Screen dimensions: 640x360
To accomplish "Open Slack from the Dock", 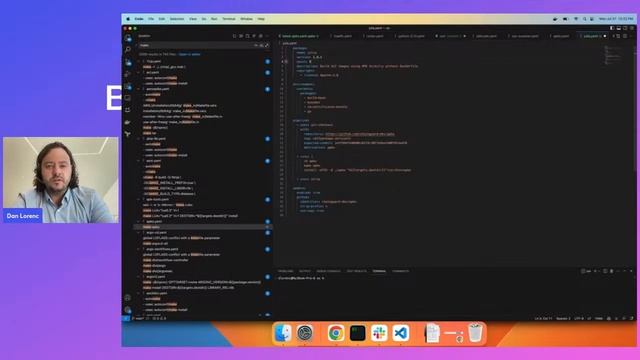I will pos(379,333).
